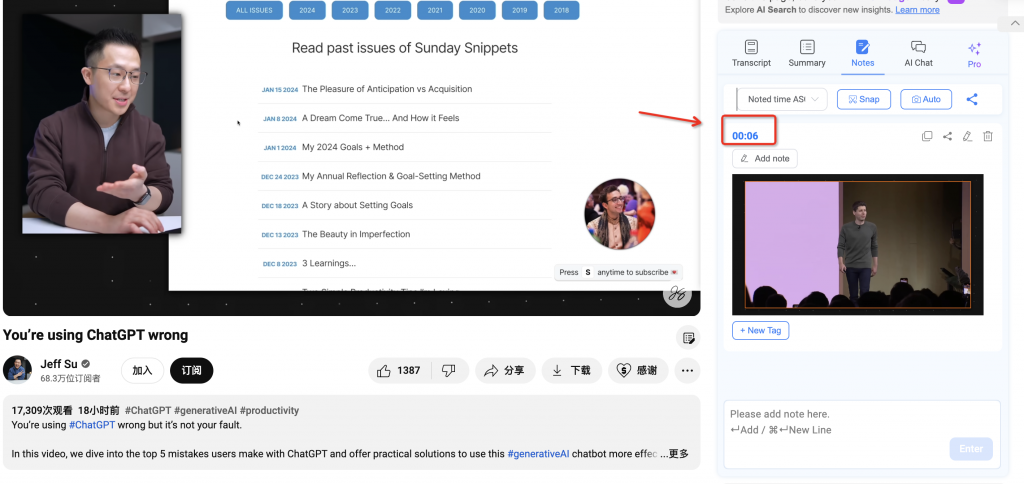
Task: Select the 2022 filter button
Action: coord(392,10)
